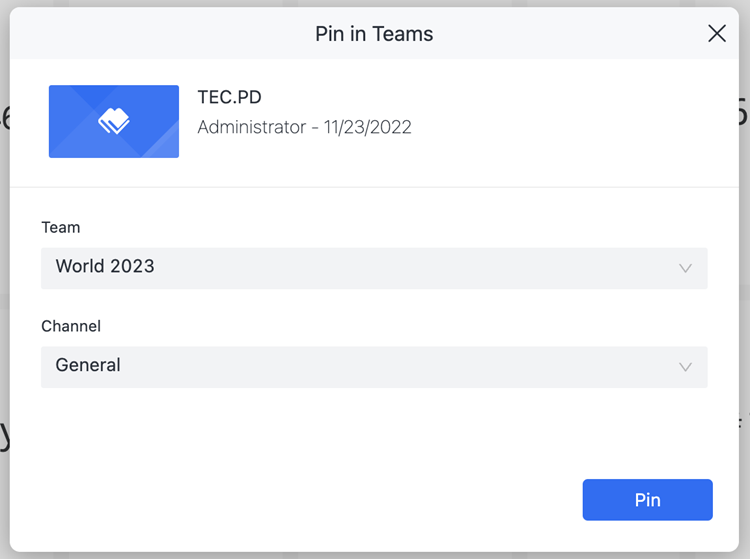750x559 pixels.
Task: Open the Team dropdown
Action: 374,268
